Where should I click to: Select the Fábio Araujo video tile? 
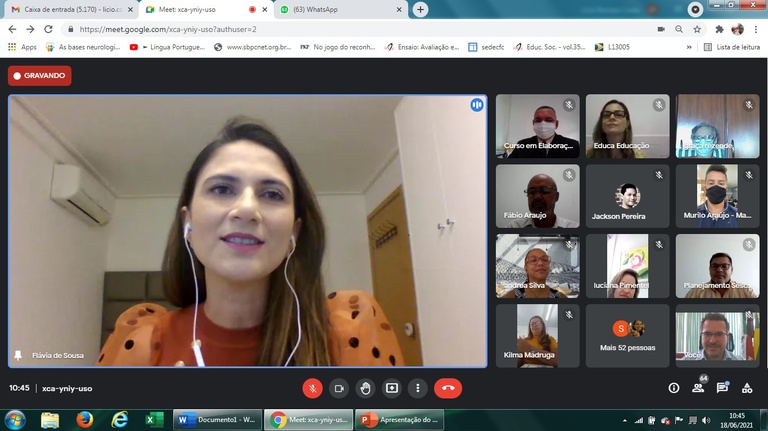[x=537, y=196]
